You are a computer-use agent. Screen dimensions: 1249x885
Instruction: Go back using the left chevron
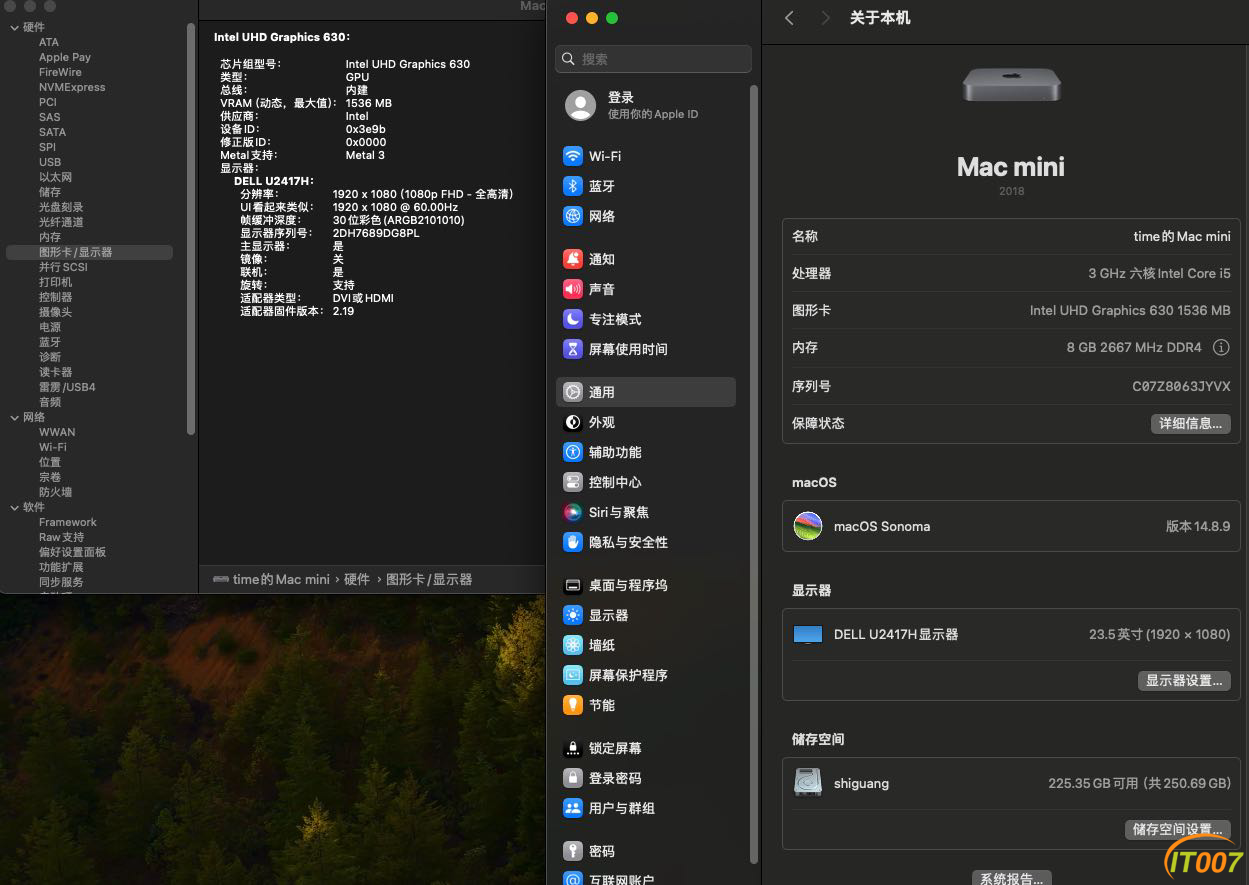pos(790,18)
